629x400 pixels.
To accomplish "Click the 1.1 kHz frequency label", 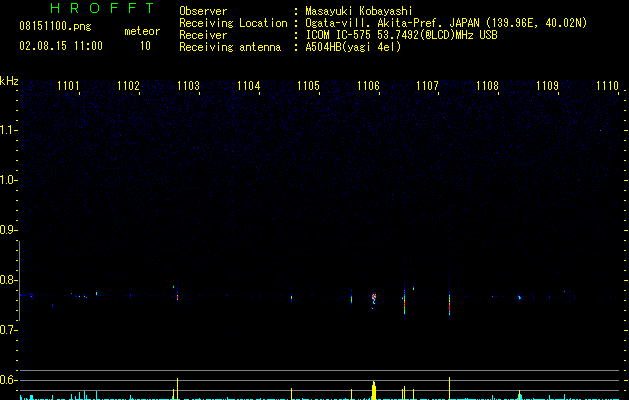I will [x=8, y=130].
